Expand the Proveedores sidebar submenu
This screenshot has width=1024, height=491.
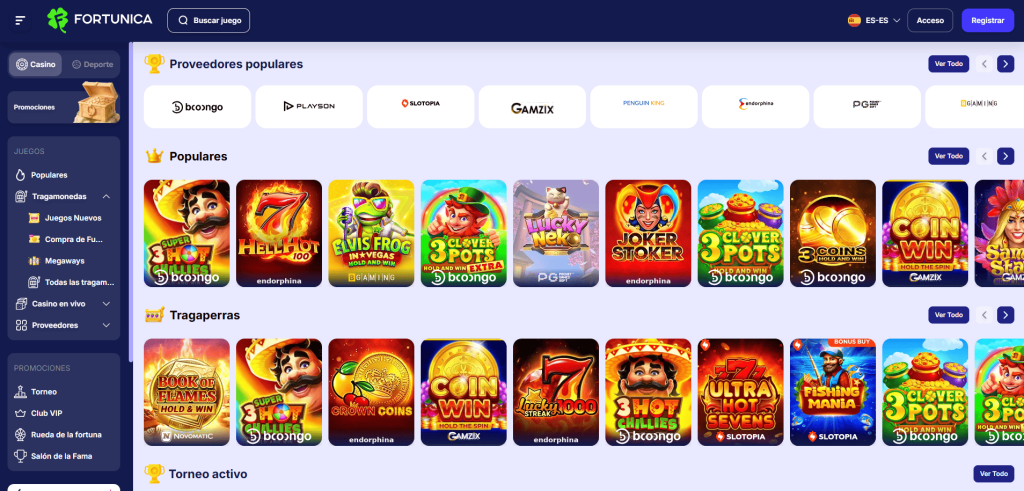[x=106, y=325]
